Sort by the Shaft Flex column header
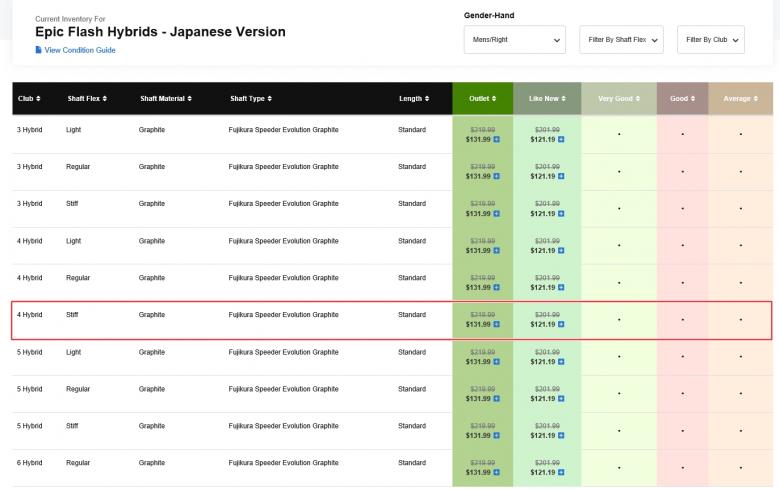The width and height of the screenshot is (780, 489). (x=87, y=98)
